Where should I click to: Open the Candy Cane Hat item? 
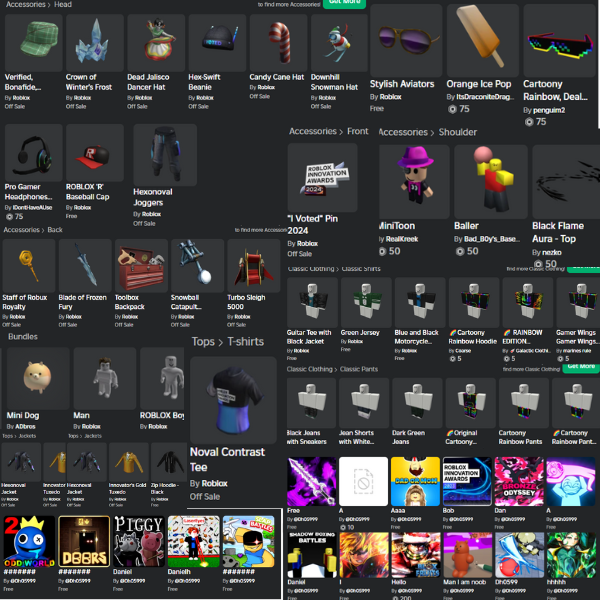278,43
